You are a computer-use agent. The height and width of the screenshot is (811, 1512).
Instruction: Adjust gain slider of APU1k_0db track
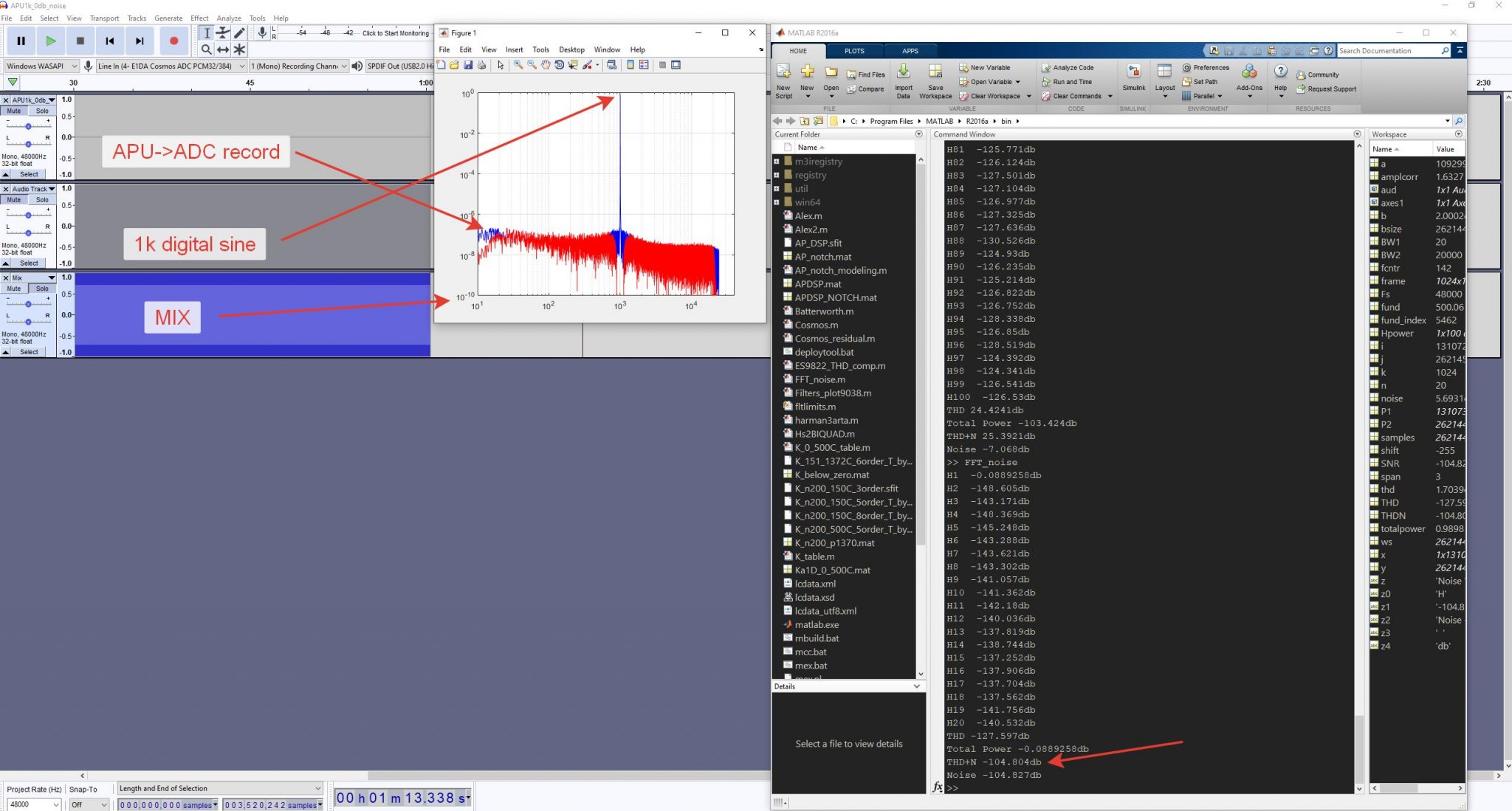tap(28, 125)
